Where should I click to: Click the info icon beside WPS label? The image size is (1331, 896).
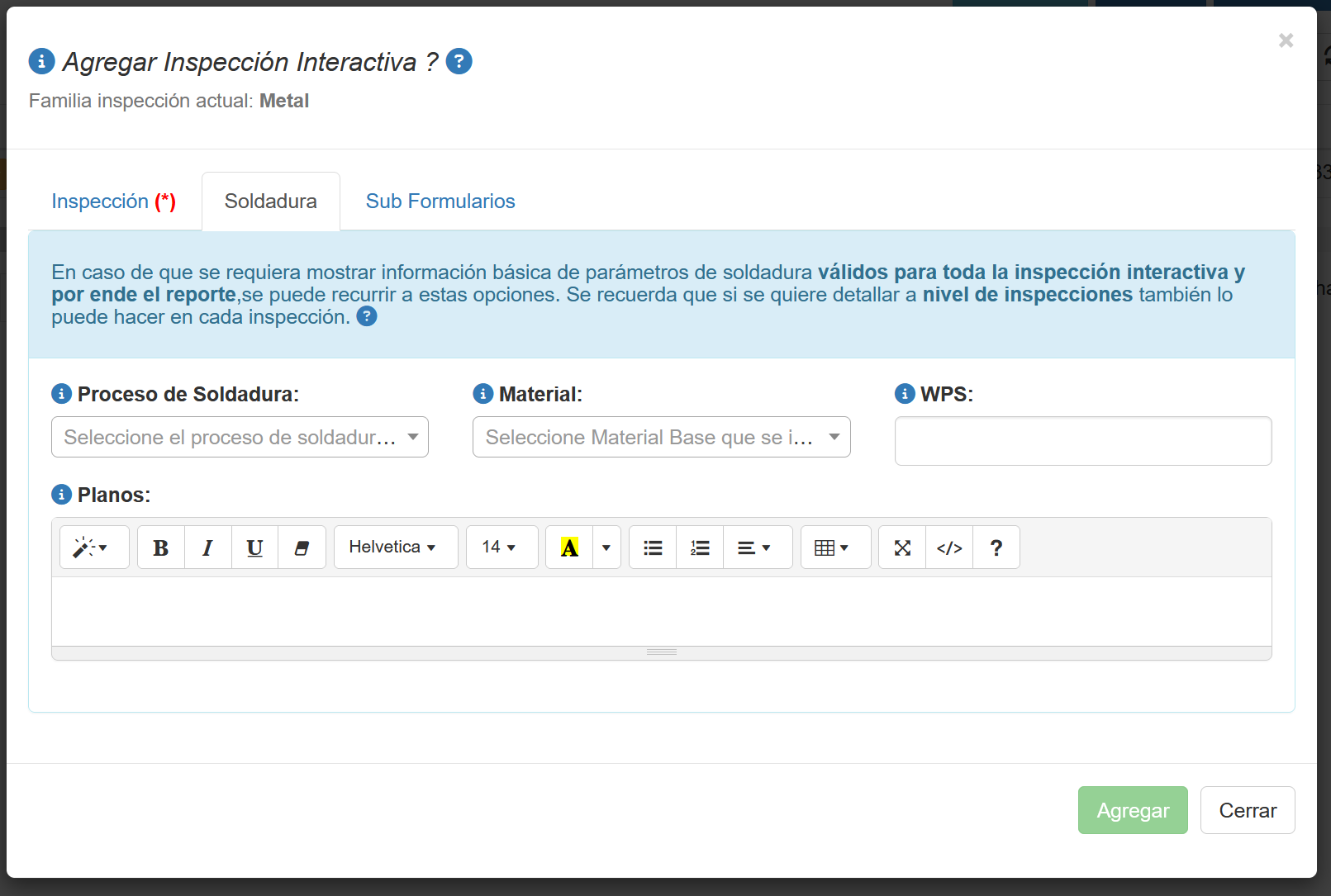(905, 394)
